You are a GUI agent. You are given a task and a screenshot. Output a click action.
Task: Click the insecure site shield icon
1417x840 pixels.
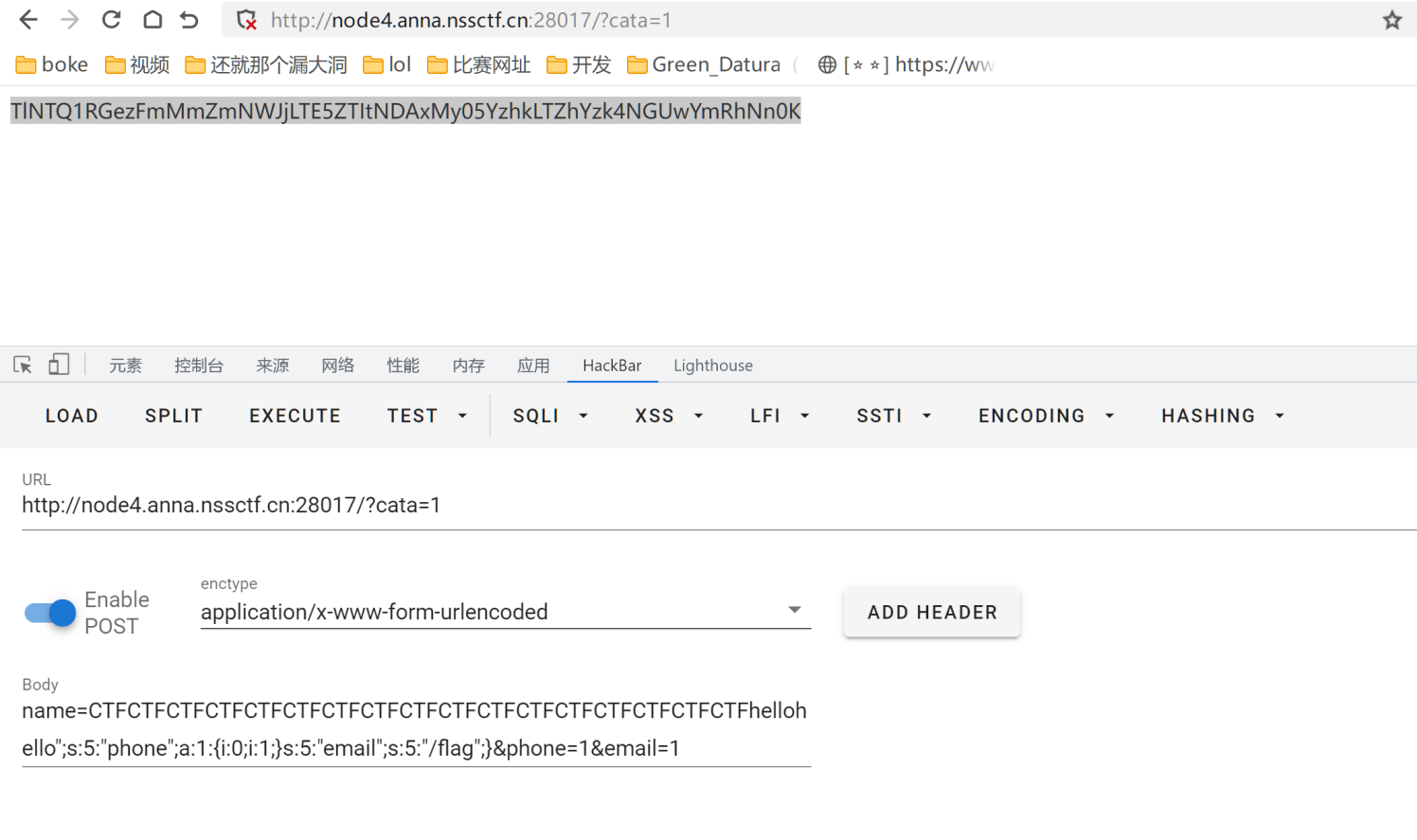(x=246, y=20)
